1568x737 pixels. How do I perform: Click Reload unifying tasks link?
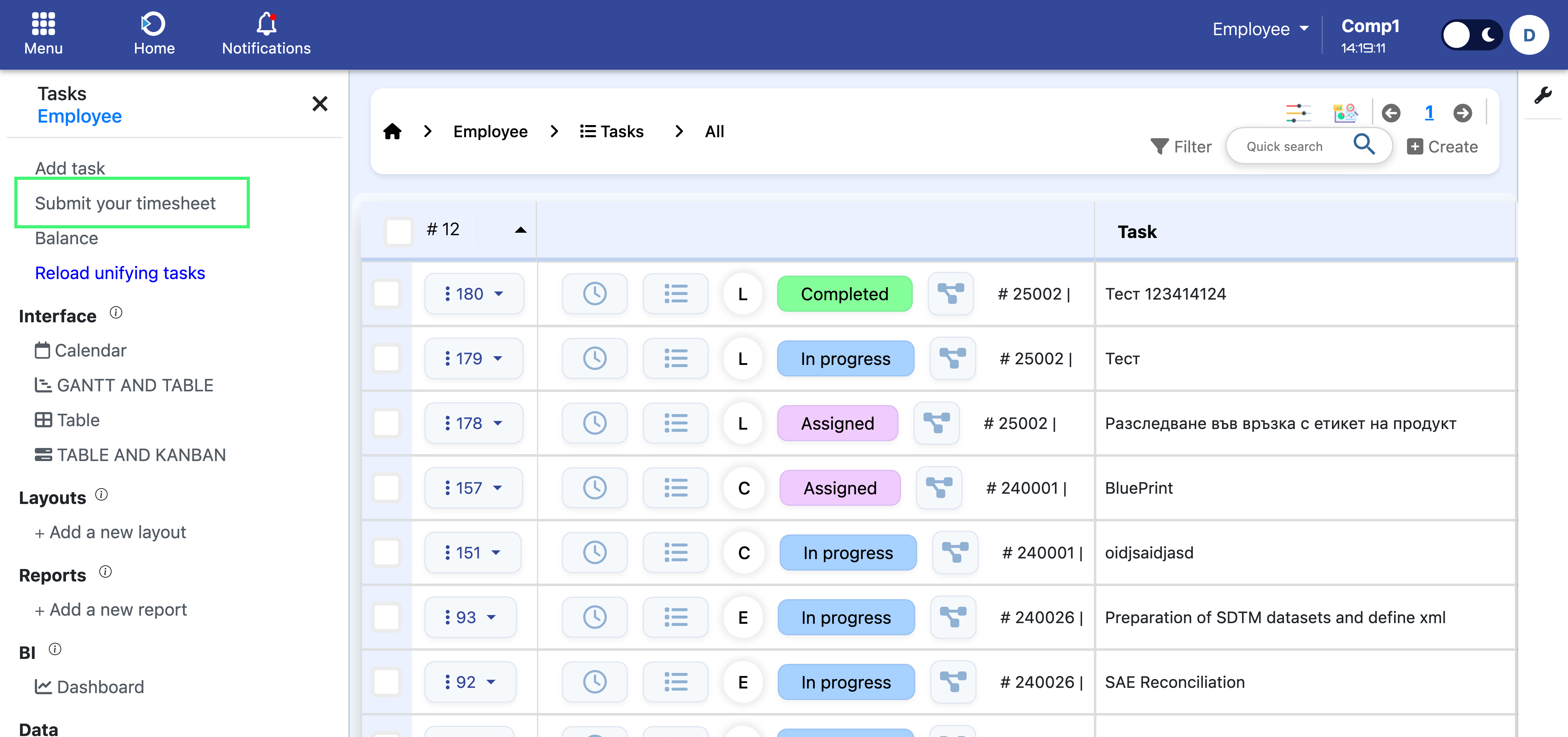[120, 273]
